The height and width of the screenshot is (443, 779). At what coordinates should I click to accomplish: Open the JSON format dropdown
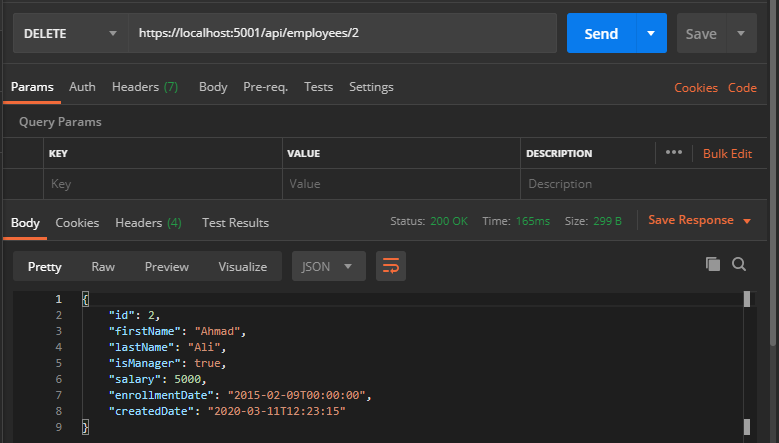coord(328,266)
